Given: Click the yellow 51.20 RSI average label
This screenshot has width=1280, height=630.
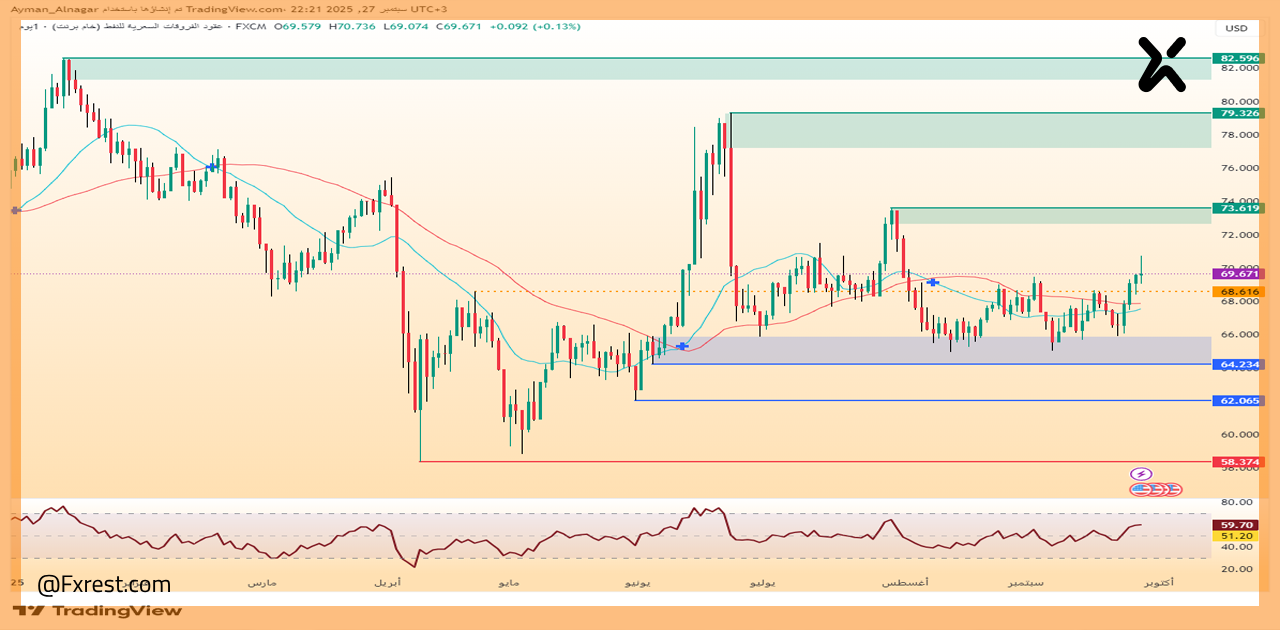Looking at the screenshot, I should pos(1239,536).
